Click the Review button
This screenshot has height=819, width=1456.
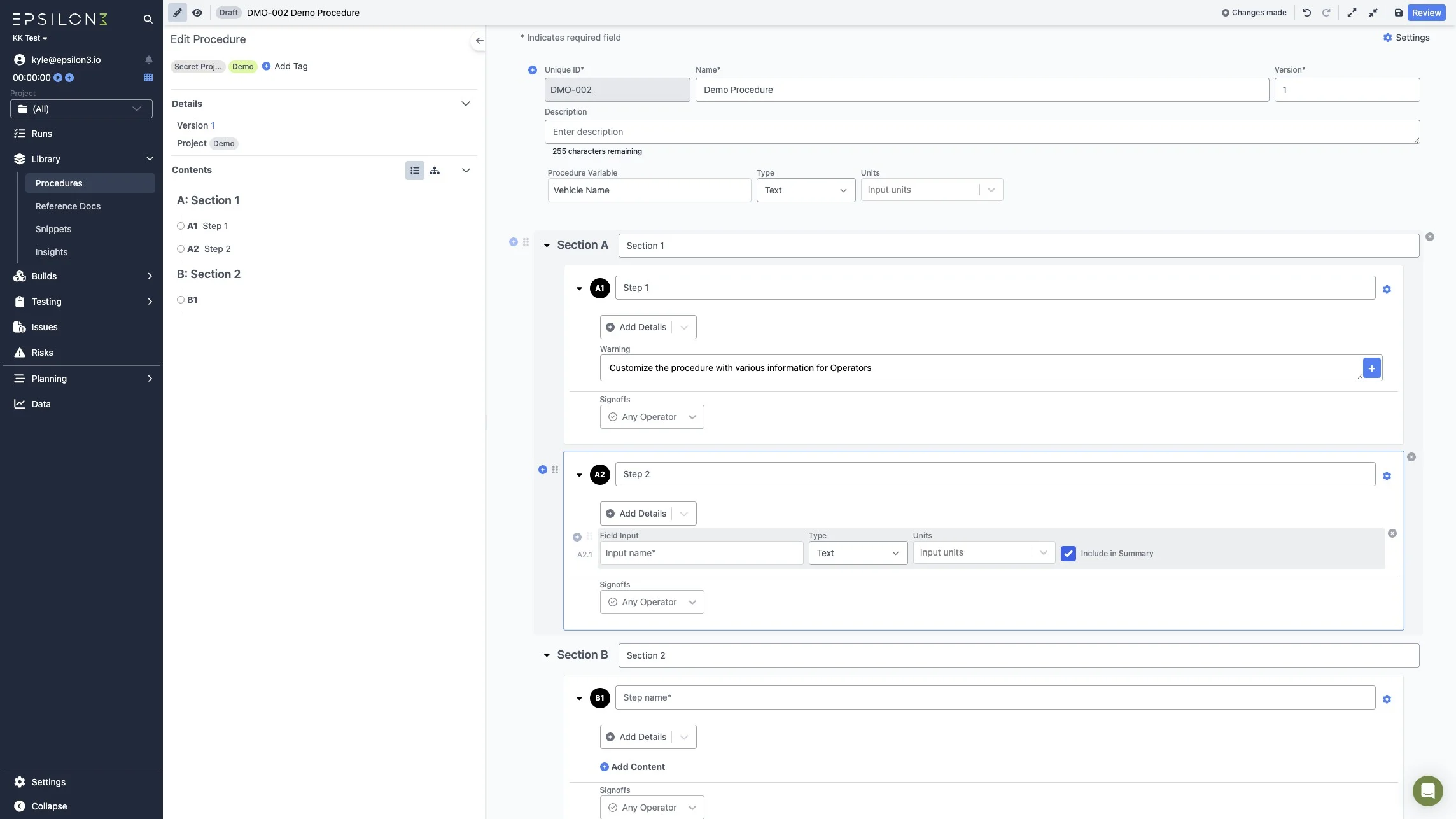(1426, 13)
